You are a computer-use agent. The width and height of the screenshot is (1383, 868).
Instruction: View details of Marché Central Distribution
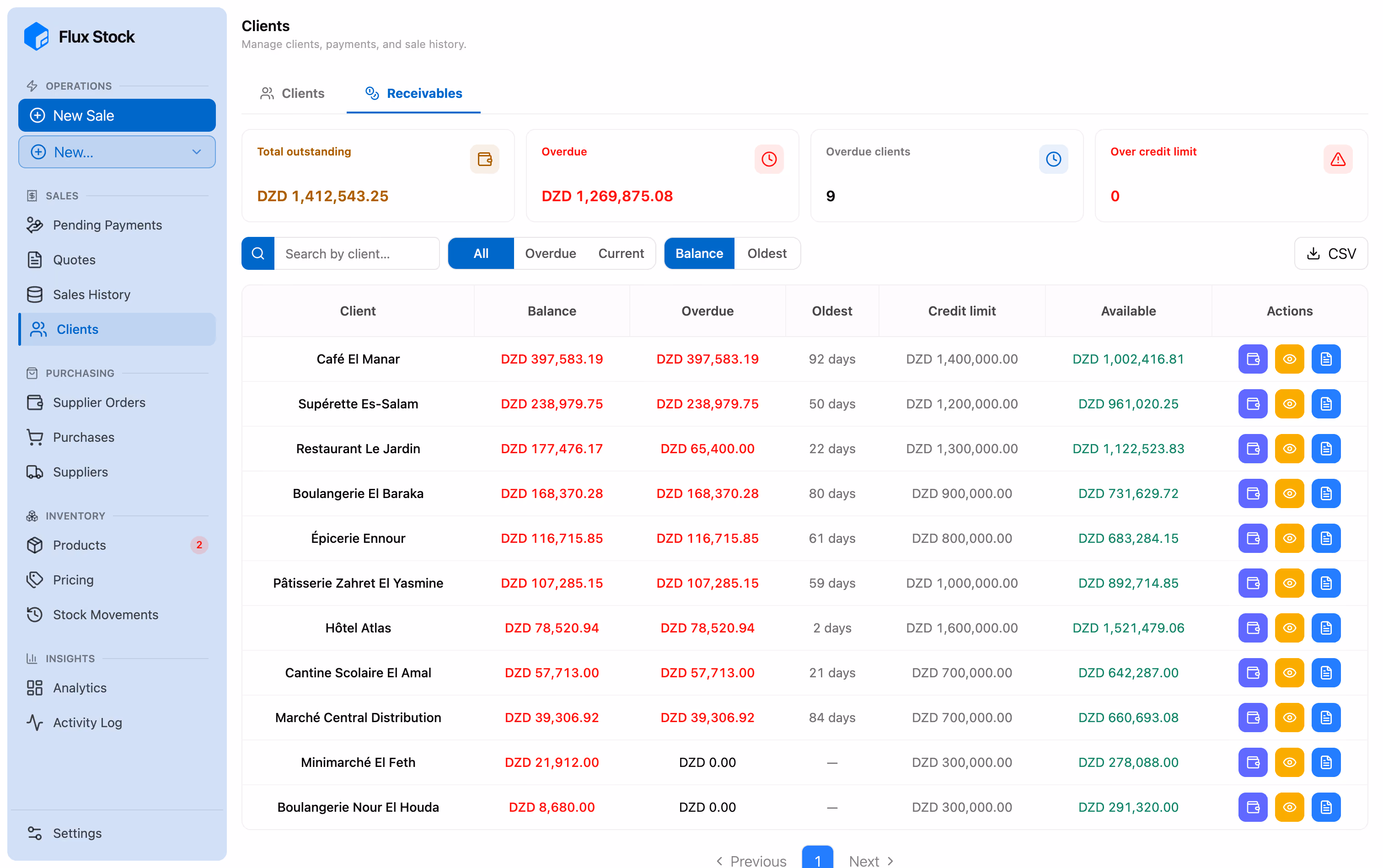[1289, 717]
